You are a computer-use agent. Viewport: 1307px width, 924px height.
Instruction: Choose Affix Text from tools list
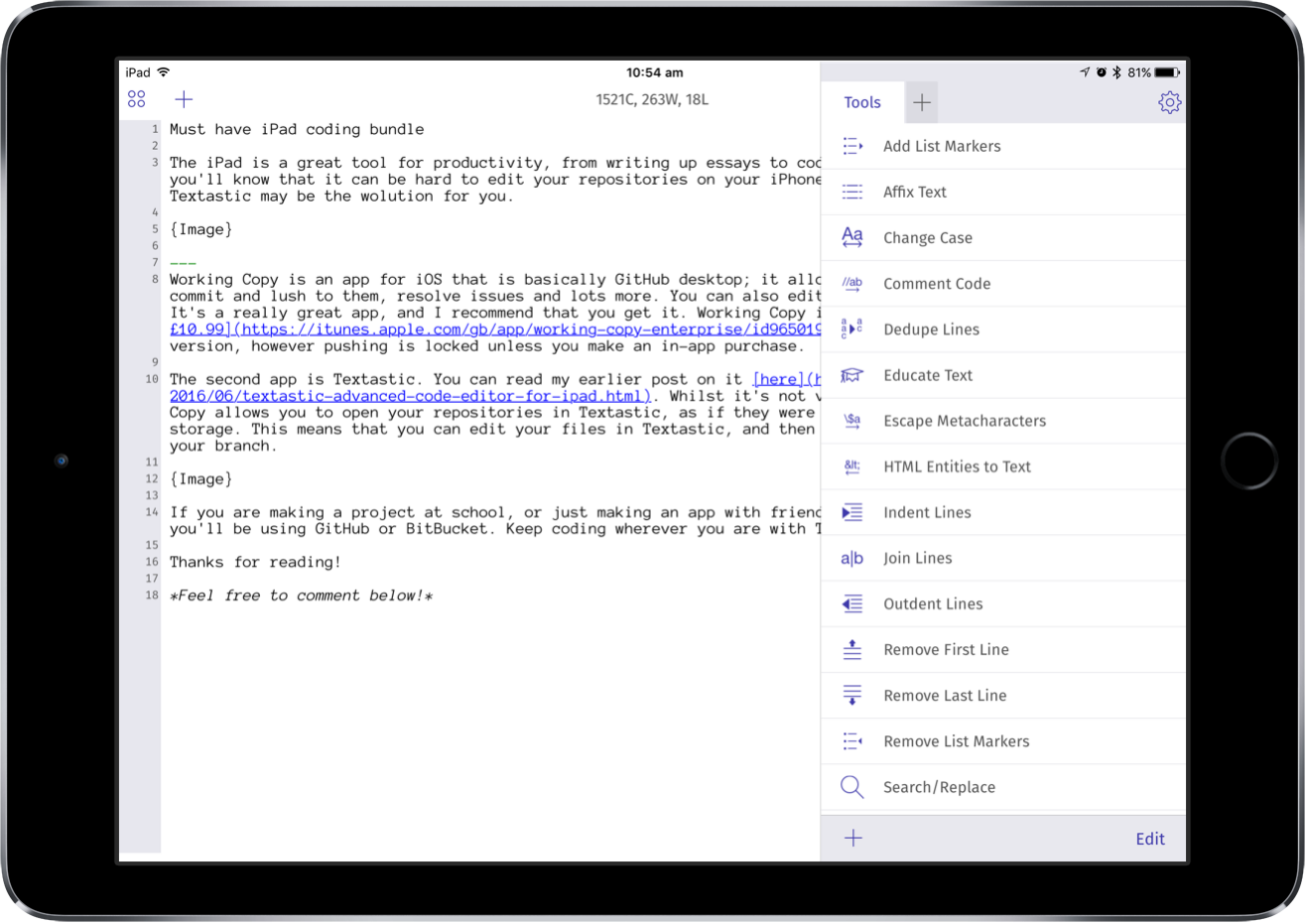(x=915, y=192)
